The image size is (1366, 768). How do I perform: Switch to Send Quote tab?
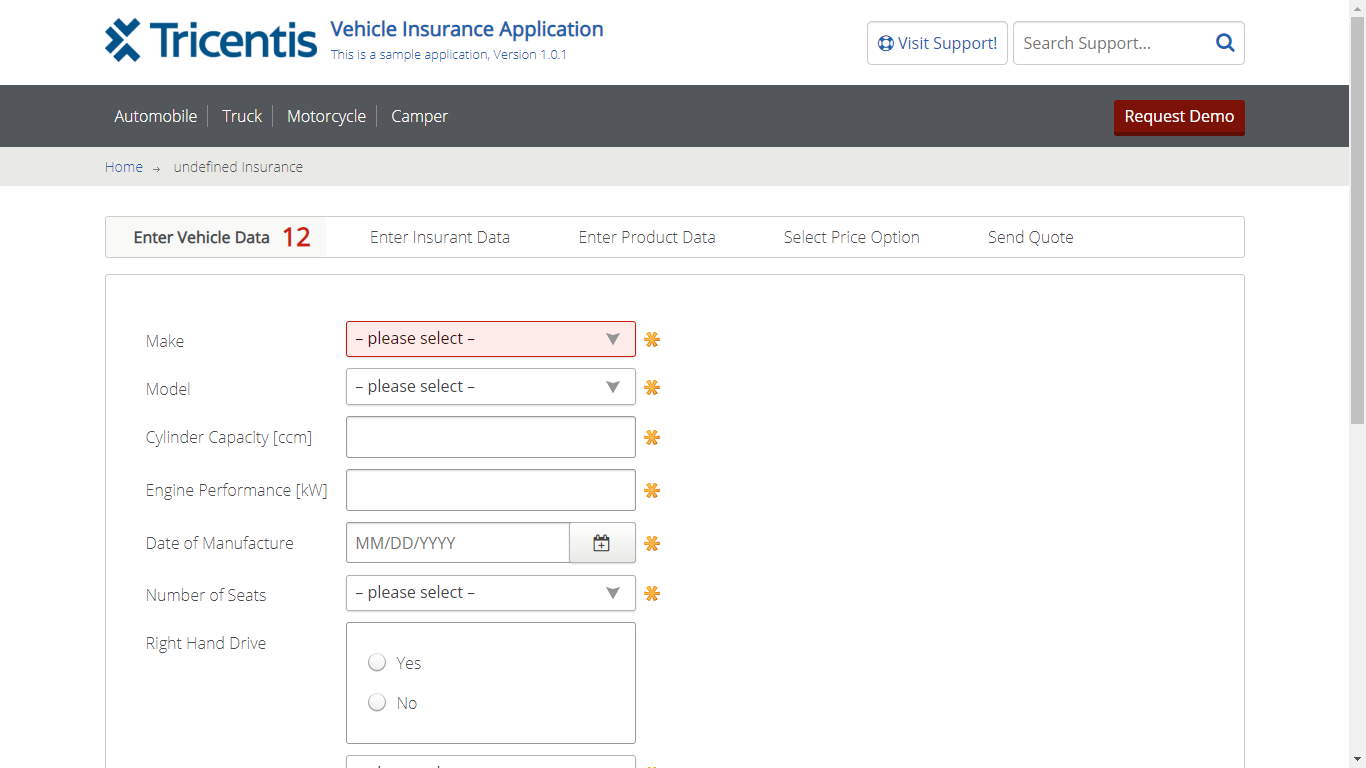(1031, 237)
